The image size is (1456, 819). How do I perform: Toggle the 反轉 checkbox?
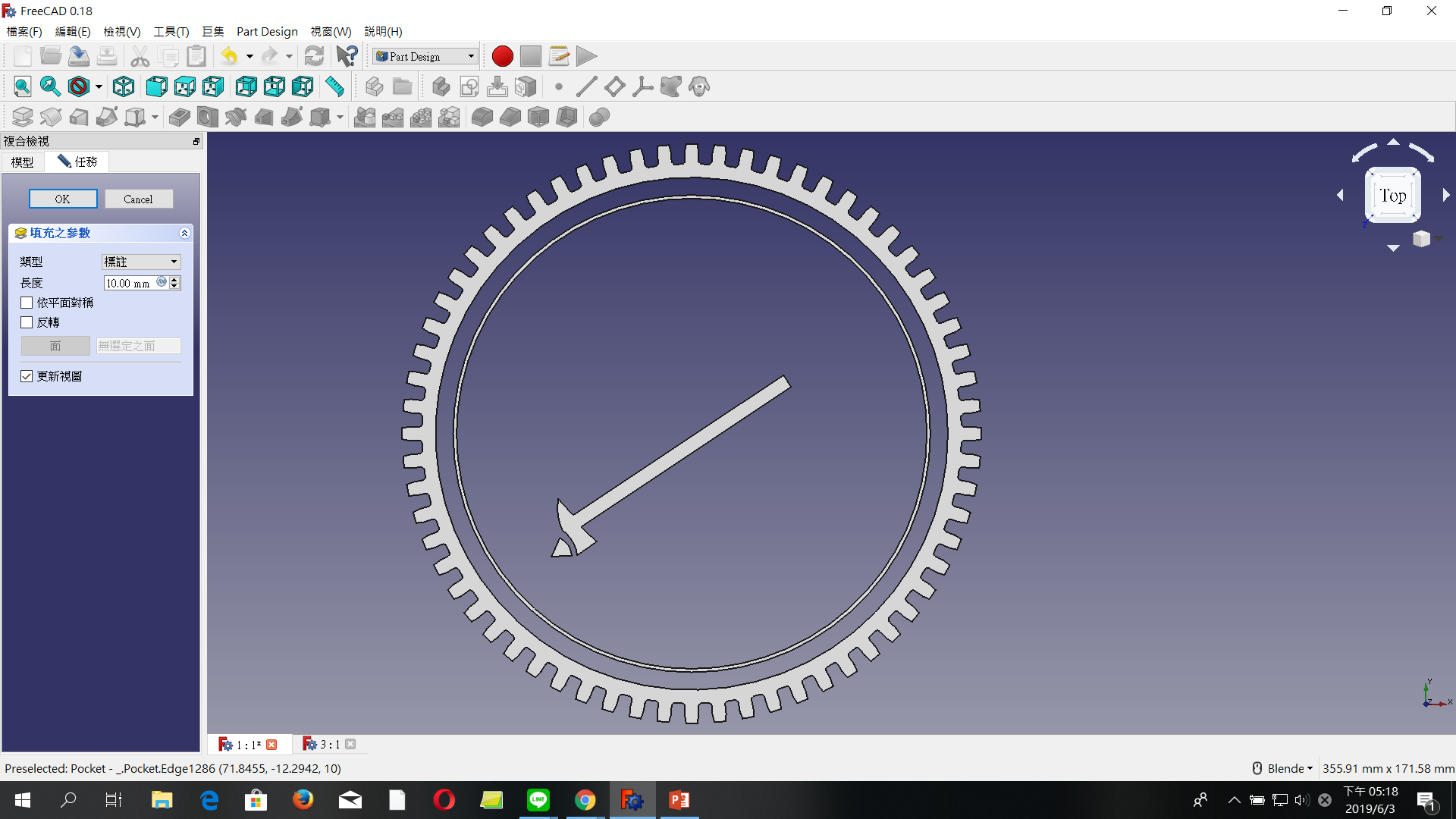click(27, 322)
